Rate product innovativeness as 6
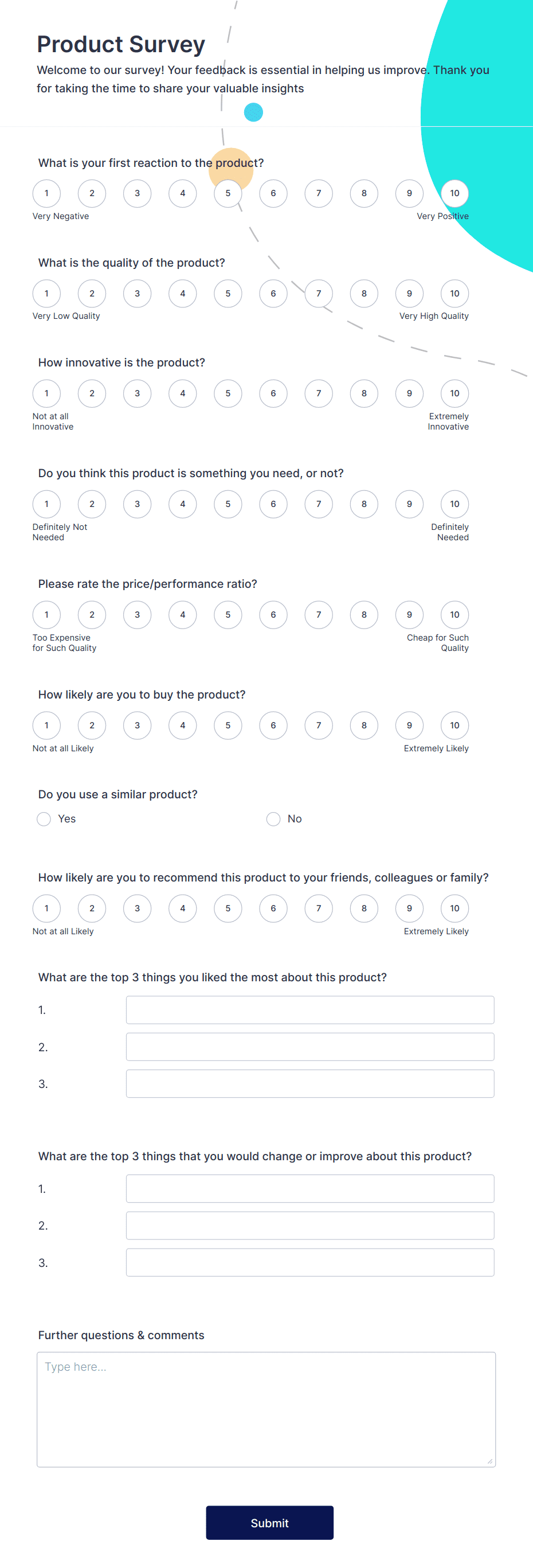Viewport: 533px width, 1568px height. coord(273,393)
